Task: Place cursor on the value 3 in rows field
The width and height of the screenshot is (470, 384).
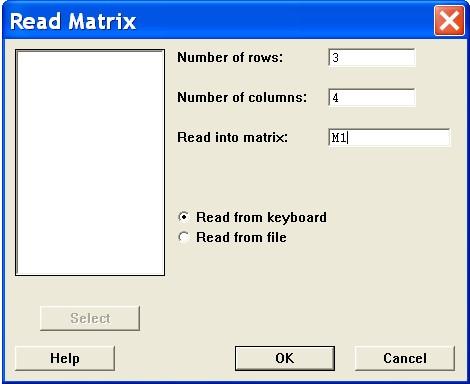Action: (x=335, y=58)
